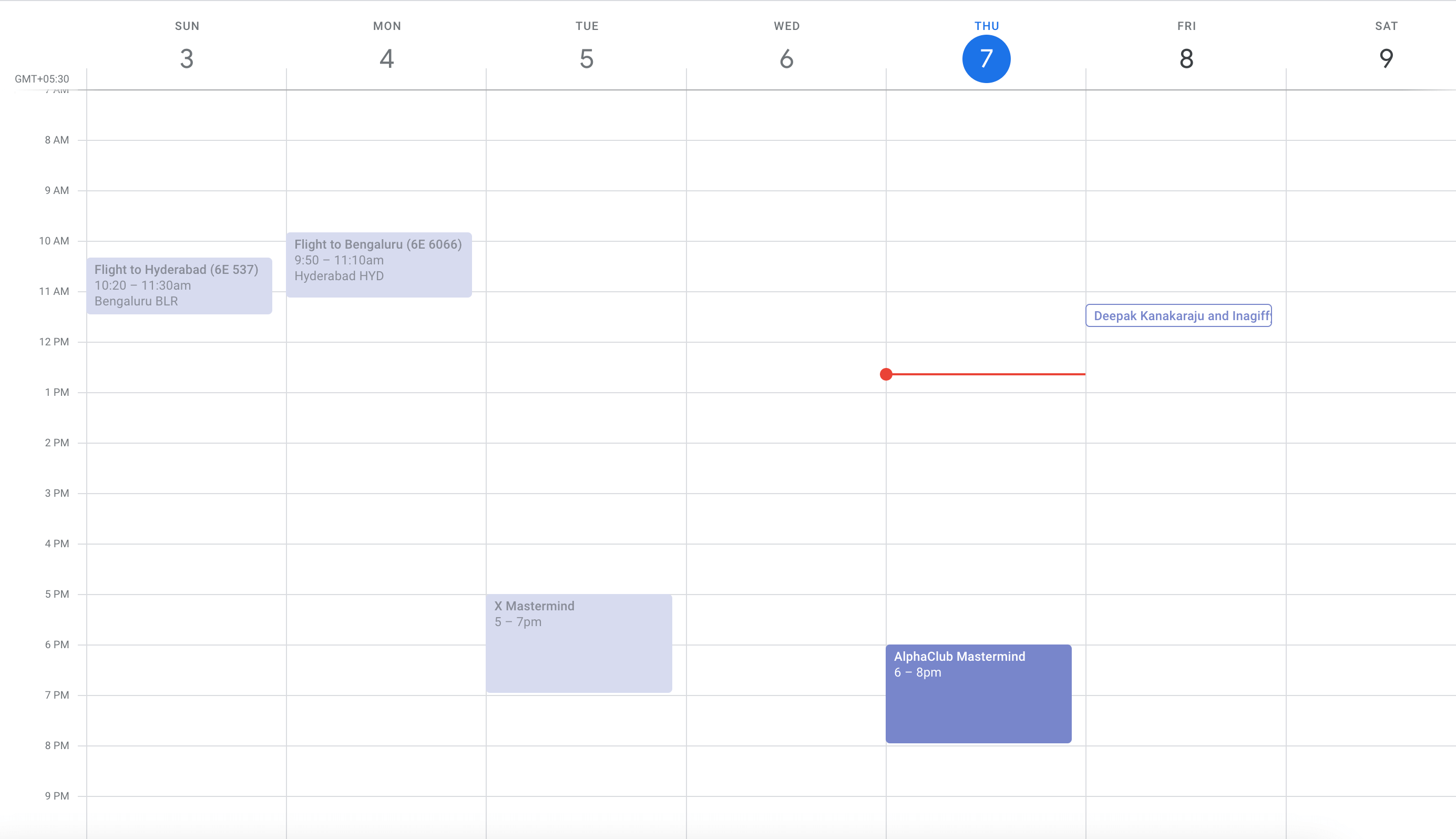Click empty Sunday slot at 6 PM
Viewport: 1456px width, 839px height.
pyautogui.click(x=186, y=670)
